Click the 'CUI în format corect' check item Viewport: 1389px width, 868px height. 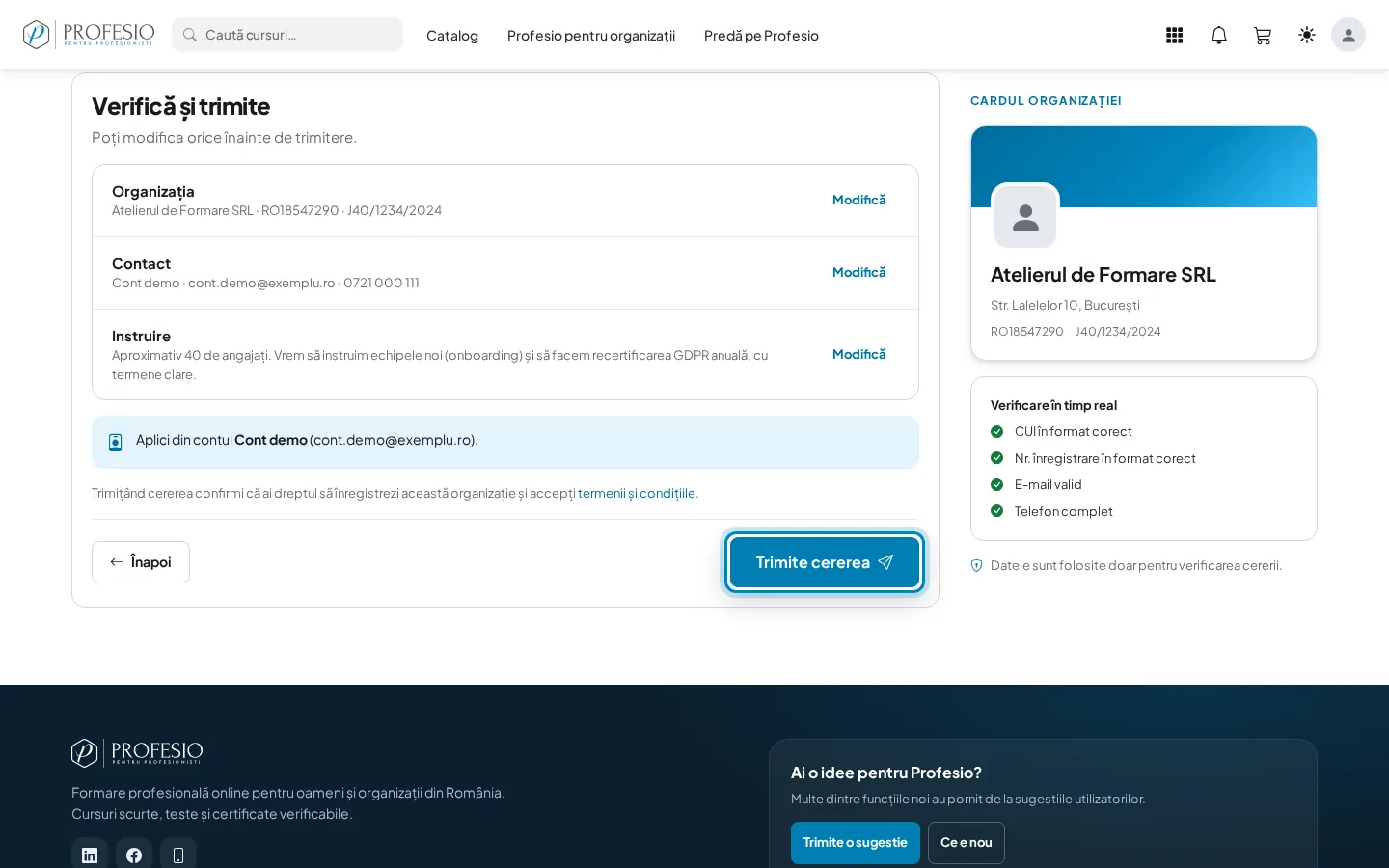(x=1074, y=431)
